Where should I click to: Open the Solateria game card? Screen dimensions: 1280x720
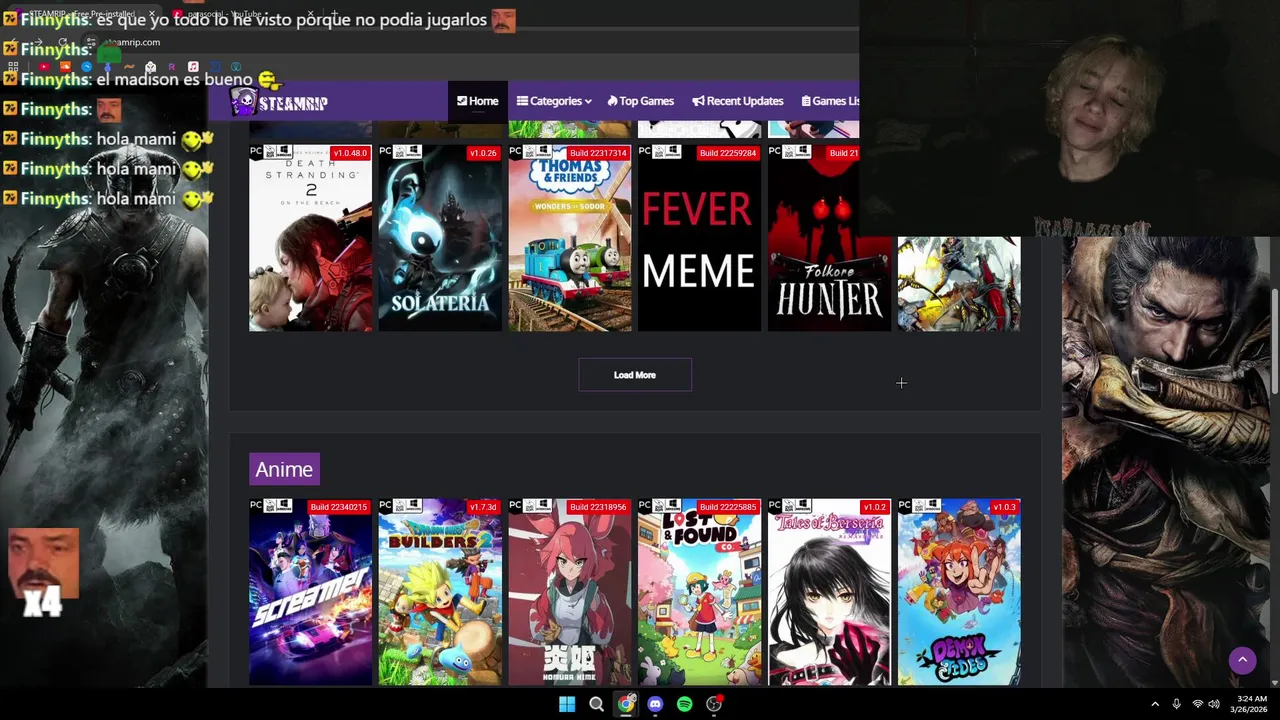pos(440,238)
